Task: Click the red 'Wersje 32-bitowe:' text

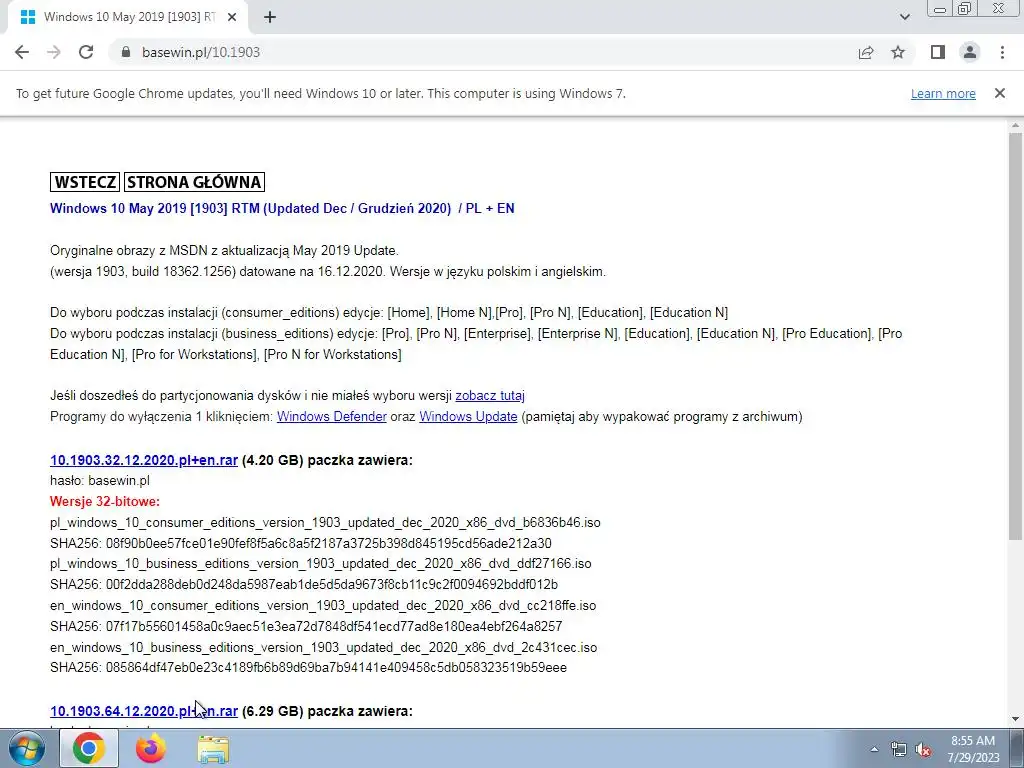Action: coord(104,502)
